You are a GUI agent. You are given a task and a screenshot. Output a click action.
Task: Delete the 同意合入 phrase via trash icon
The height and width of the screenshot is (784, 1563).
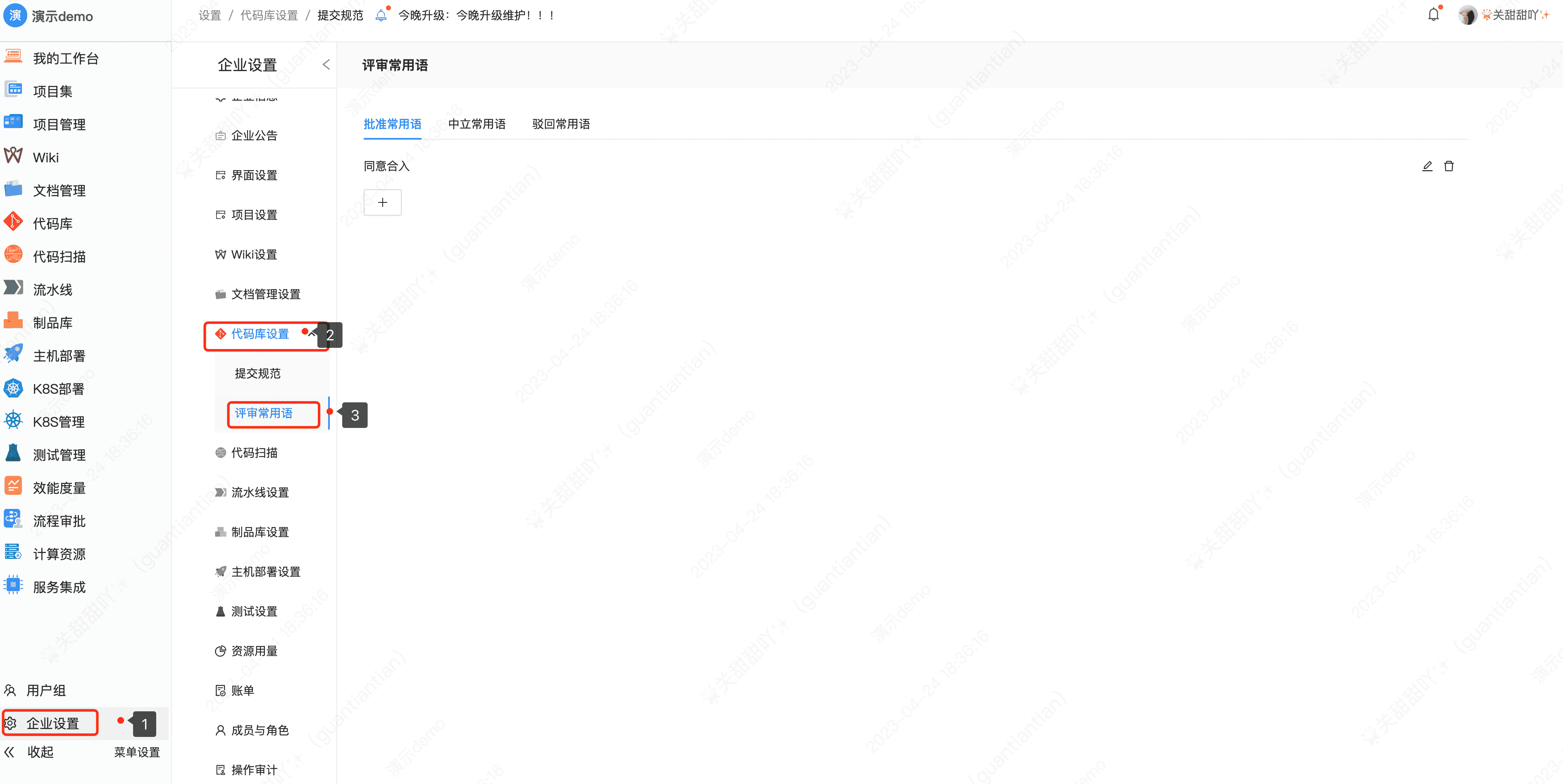[x=1449, y=166]
